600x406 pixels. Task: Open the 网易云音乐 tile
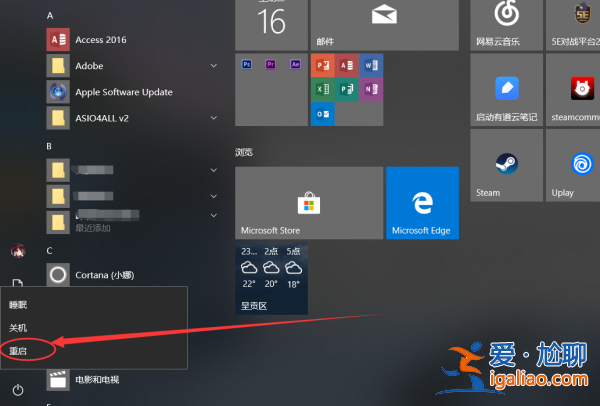pyautogui.click(x=507, y=25)
